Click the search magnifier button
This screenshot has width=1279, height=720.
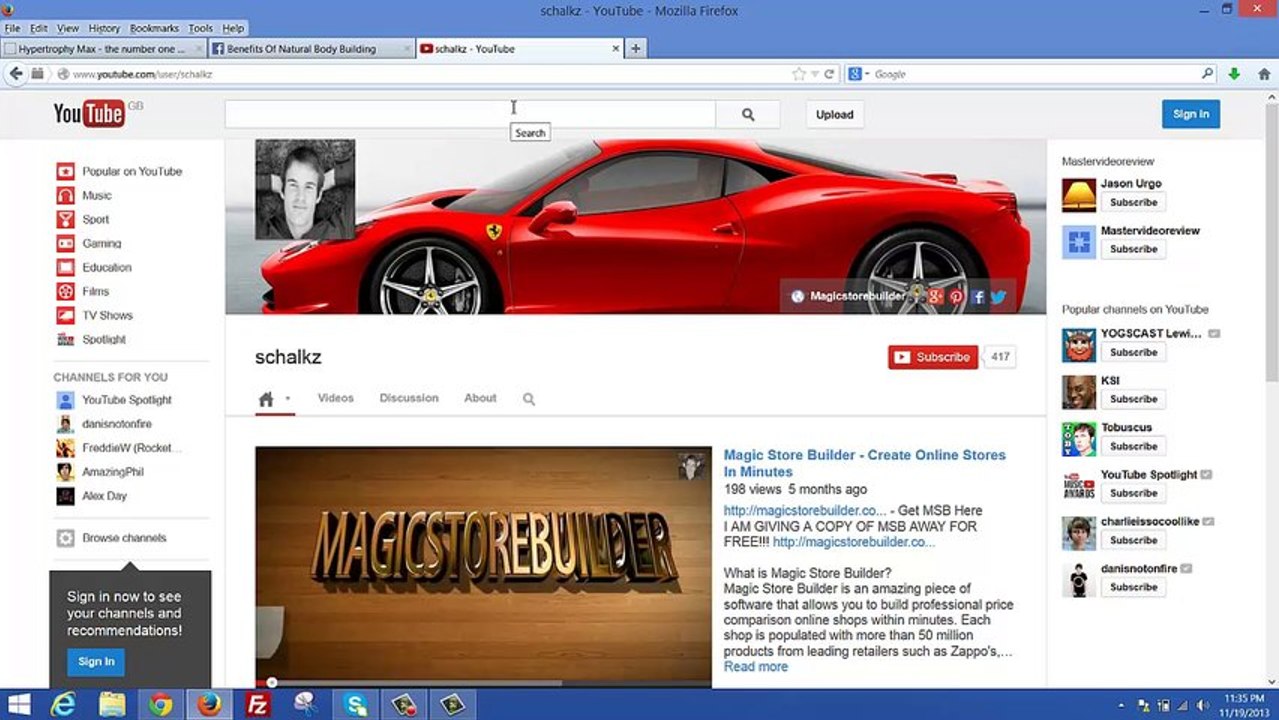pos(748,115)
